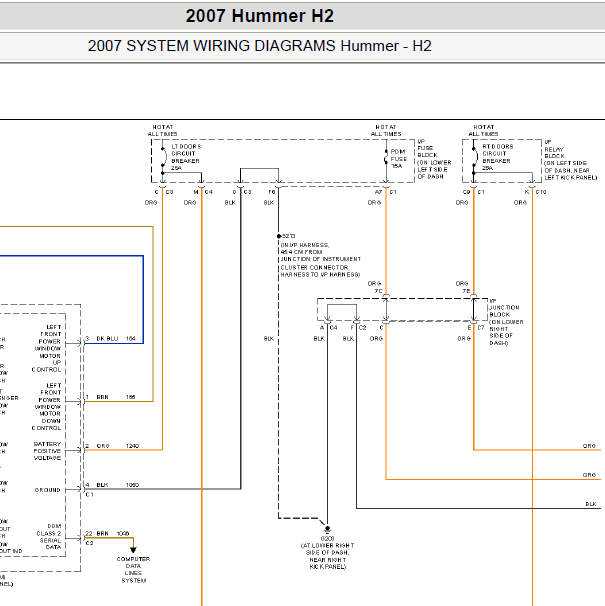Click the "BLK 1050" wire label
Image resolution: width=605 pixels, height=606 pixels.
pyautogui.click(x=118, y=485)
